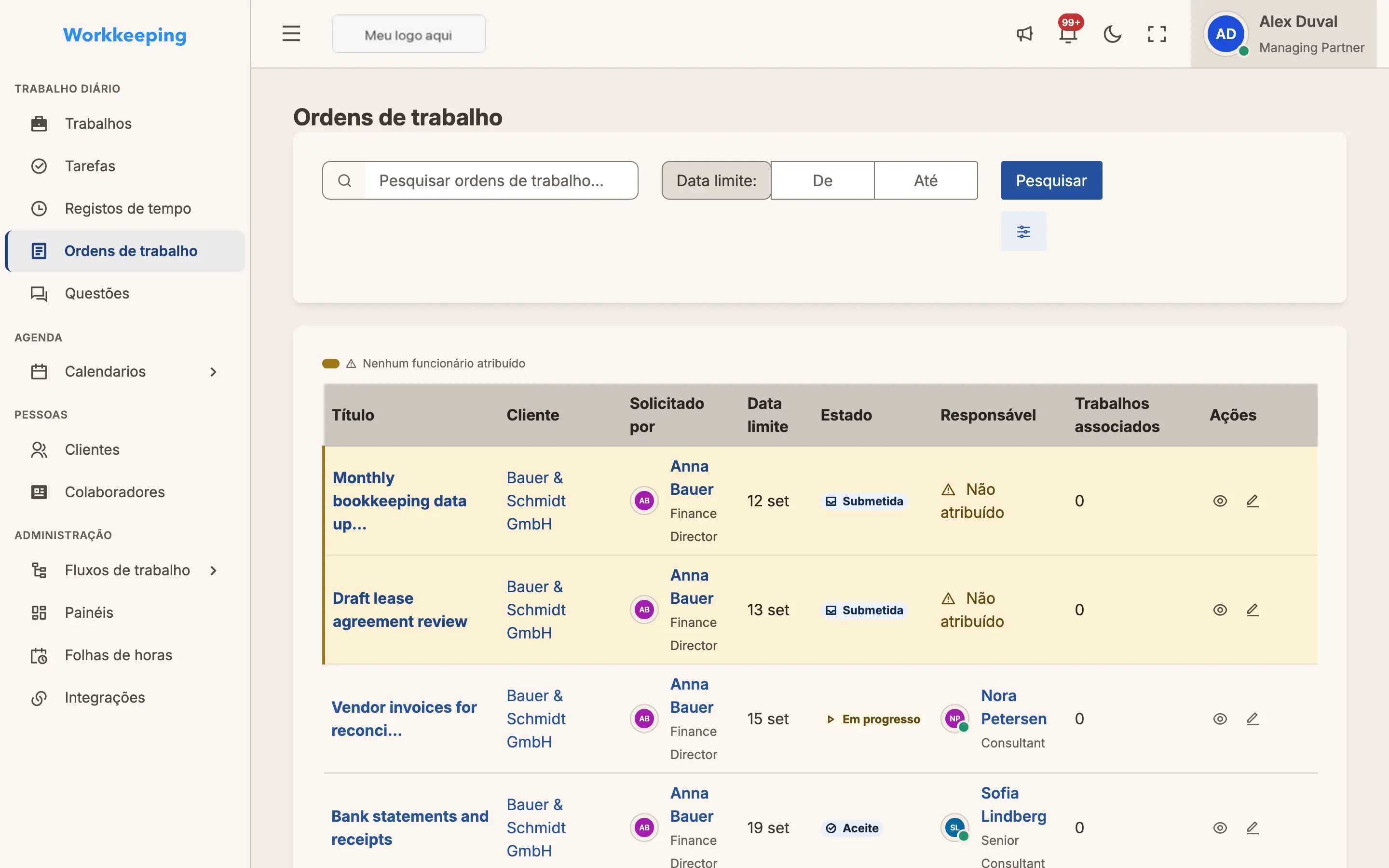1389x868 pixels.
Task: Open Nora Petersen responsible profile
Action: 1014,707
